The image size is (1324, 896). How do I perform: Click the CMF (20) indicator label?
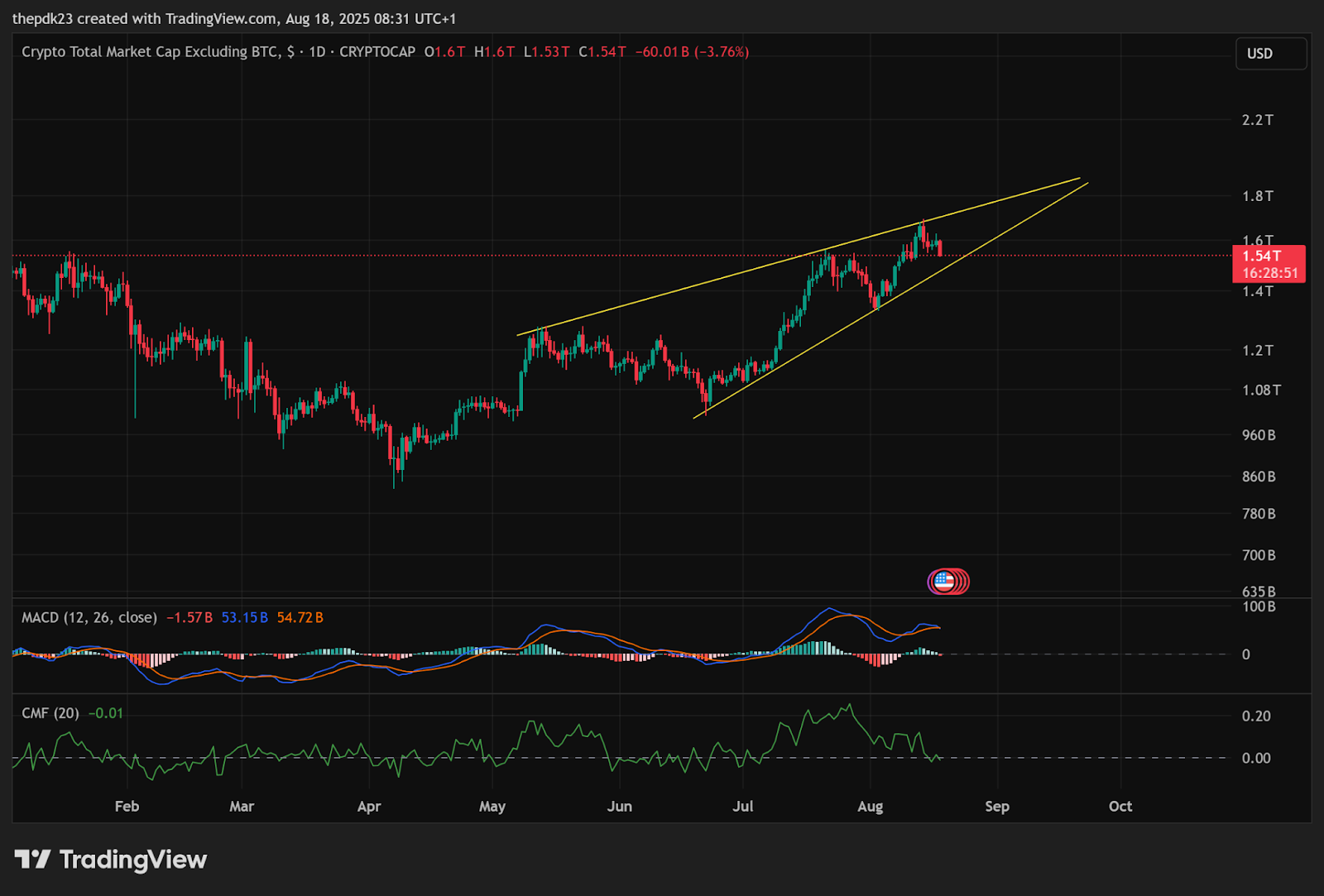[x=50, y=713]
